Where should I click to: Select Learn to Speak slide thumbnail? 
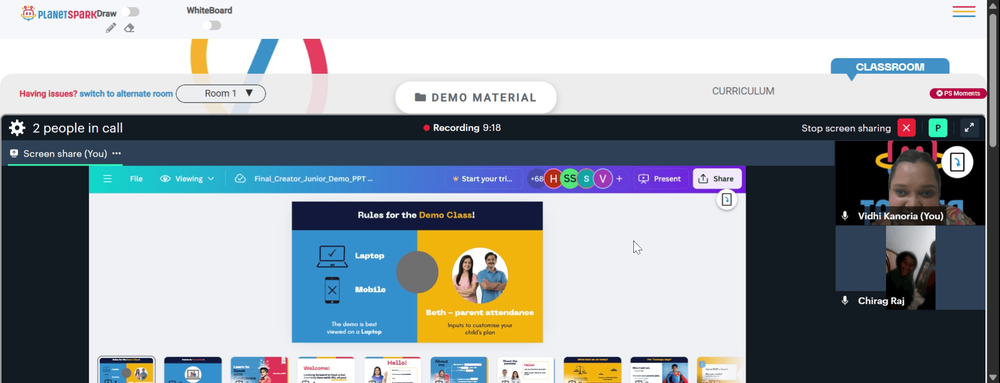pyautogui.click(x=259, y=370)
